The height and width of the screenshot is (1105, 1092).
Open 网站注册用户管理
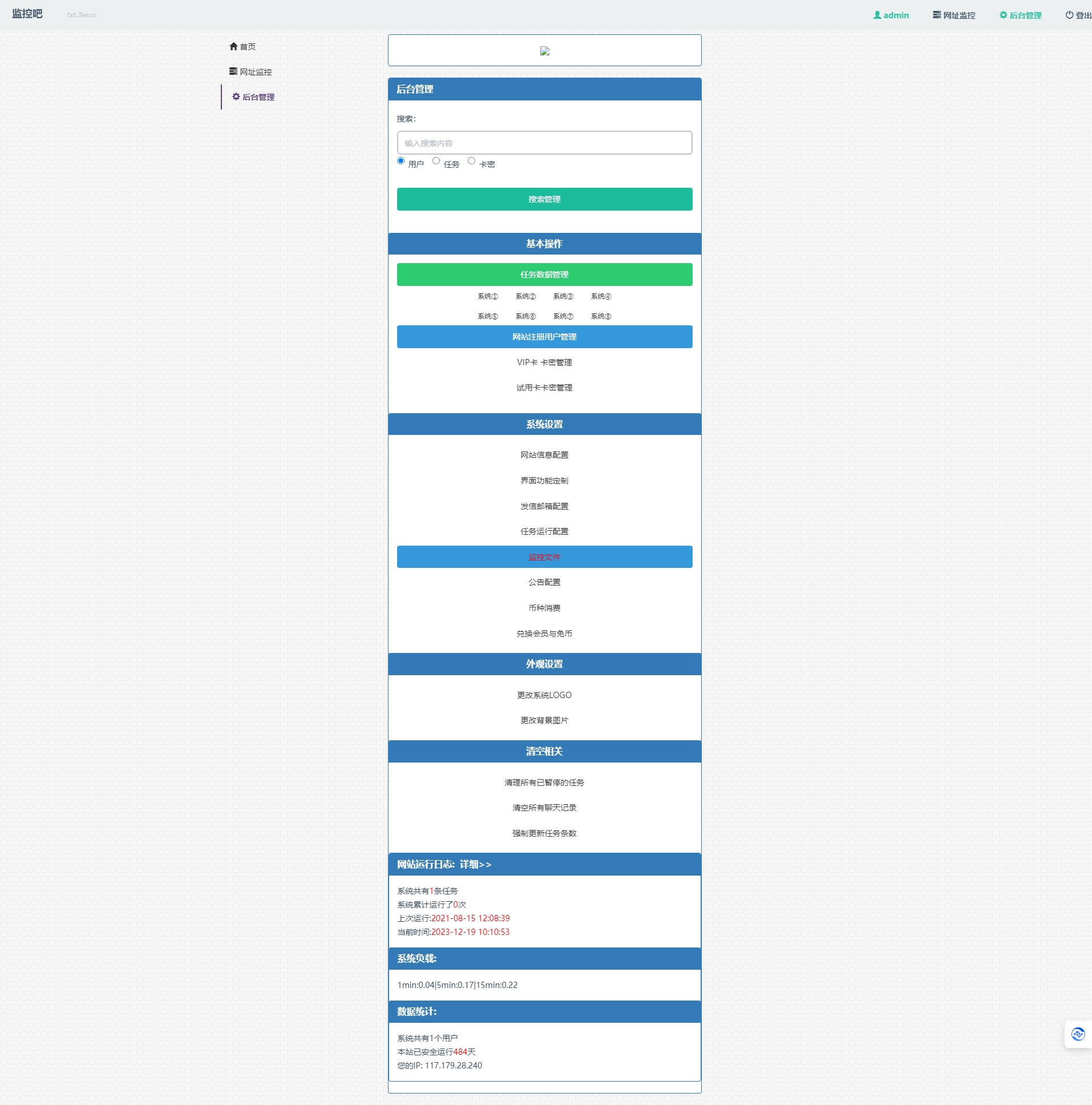544,337
